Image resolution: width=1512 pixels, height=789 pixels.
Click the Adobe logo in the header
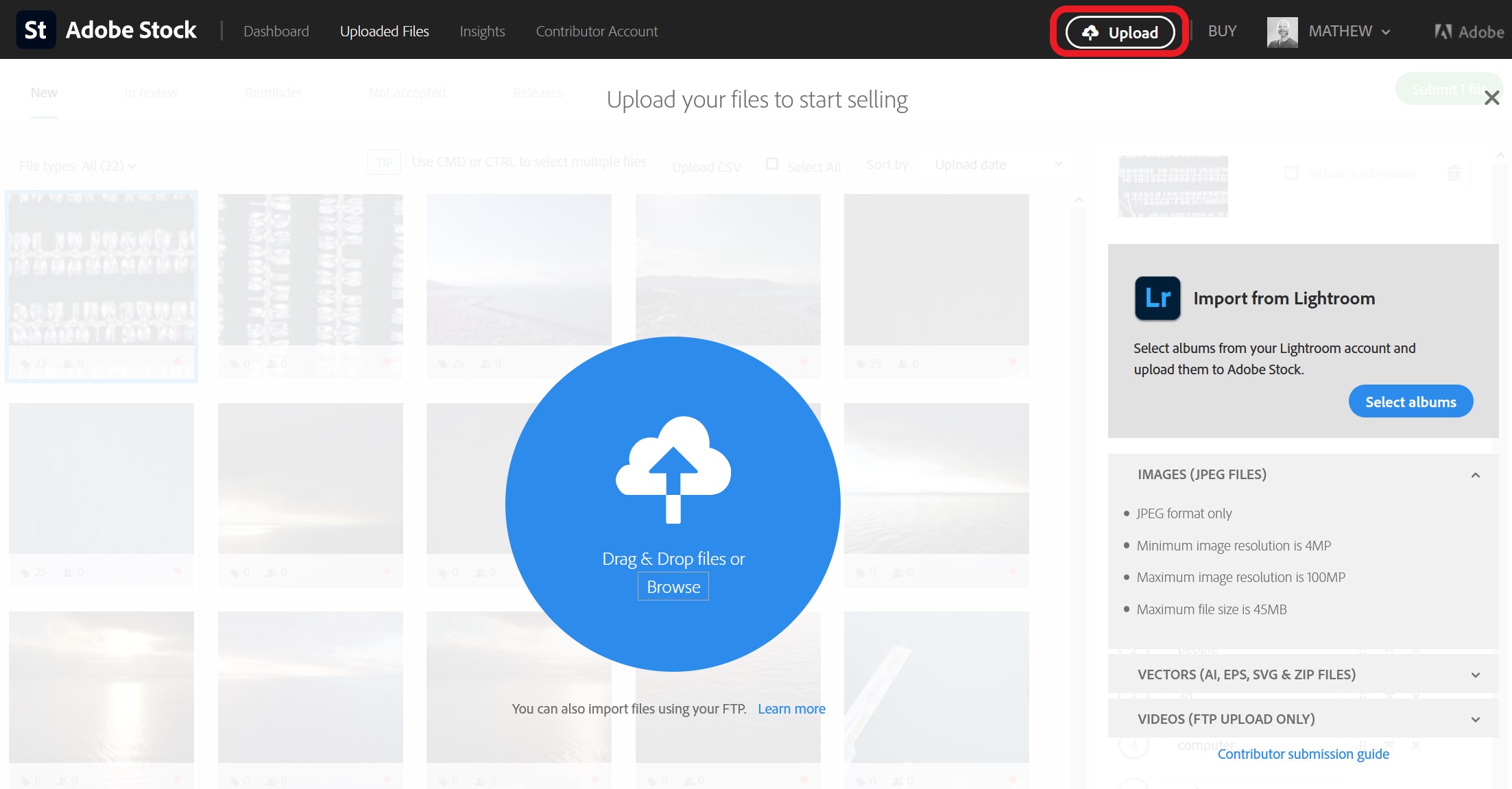click(x=1469, y=32)
